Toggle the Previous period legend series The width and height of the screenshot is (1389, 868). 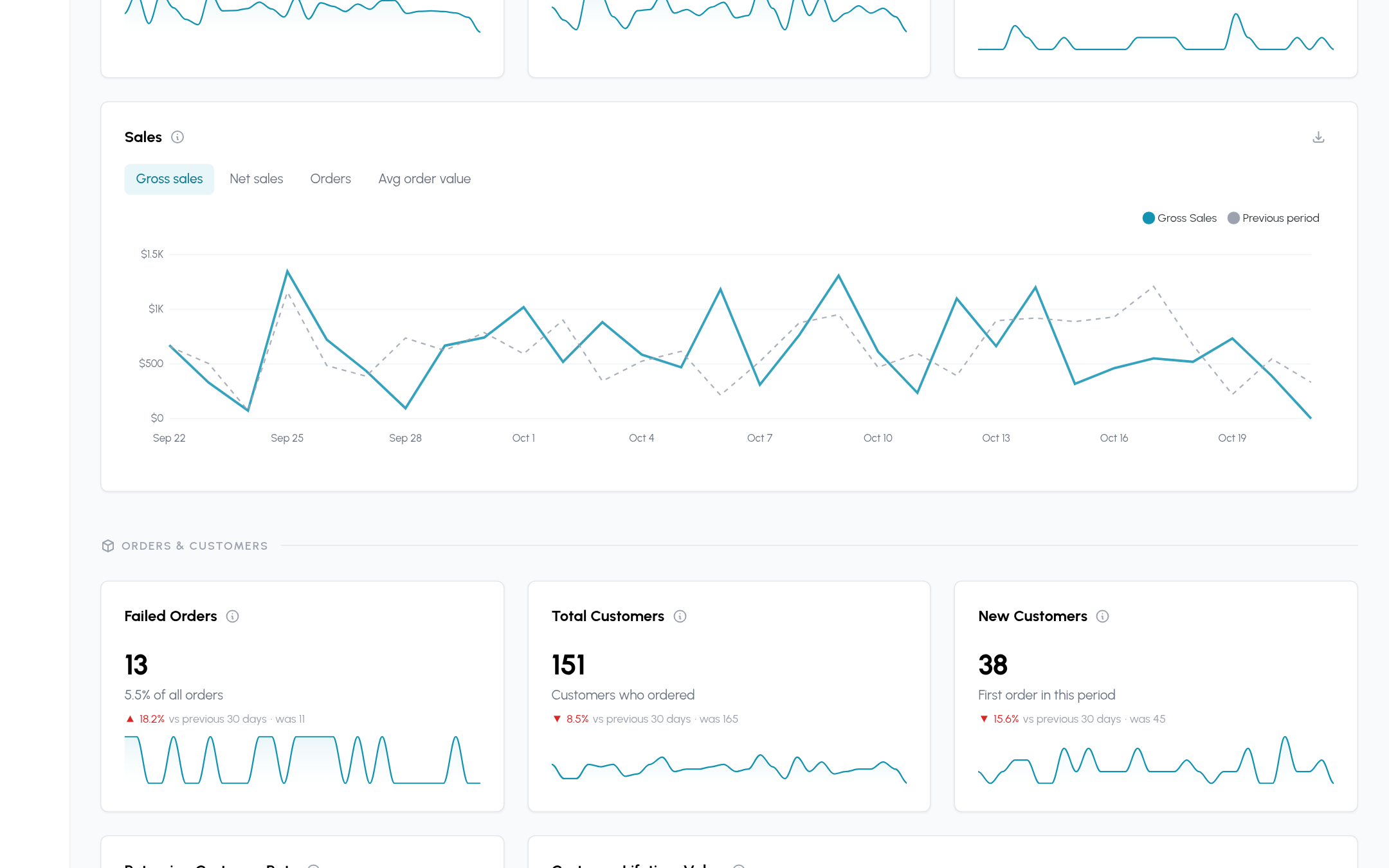click(x=1273, y=218)
